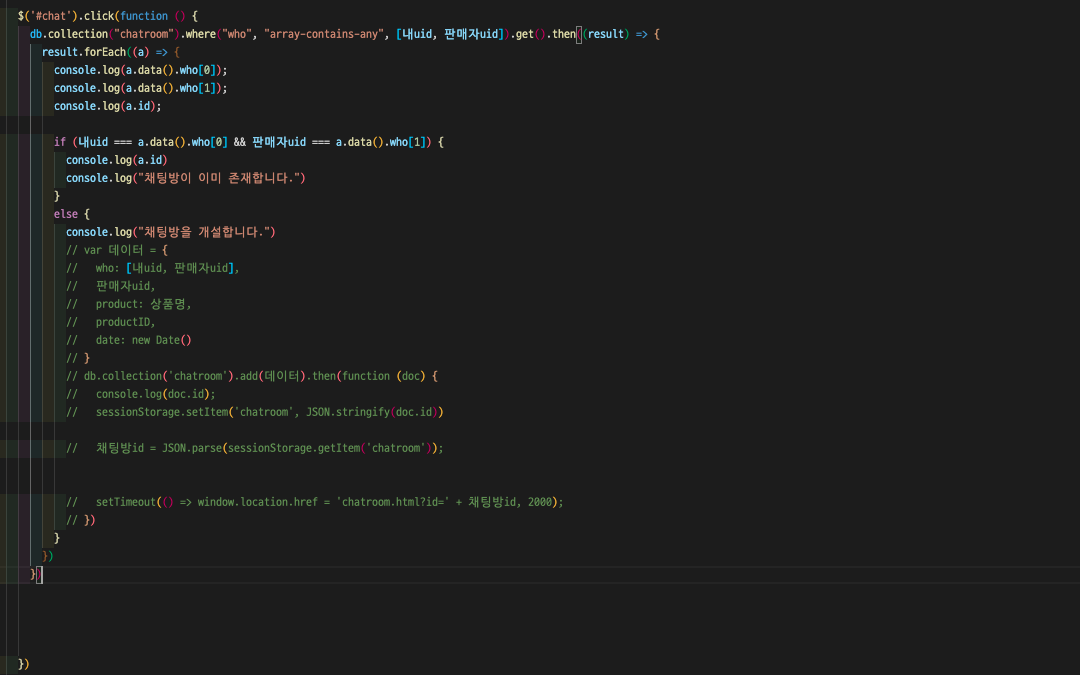This screenshot has height=675, width=1080.
Task: Click the console.log(a.data().who[1]) line
Action: (140, 88)
